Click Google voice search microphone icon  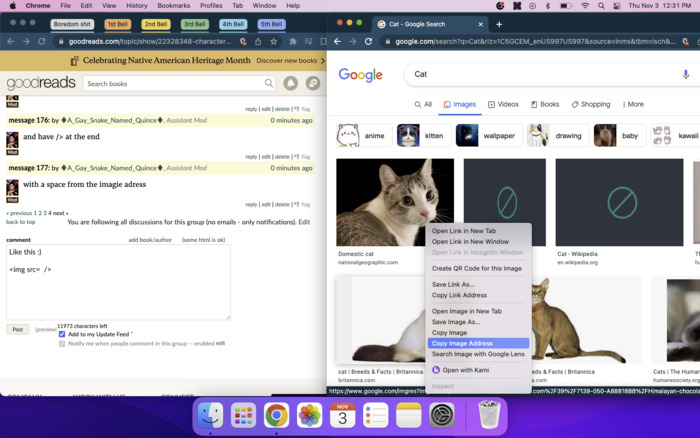point(685,75)
